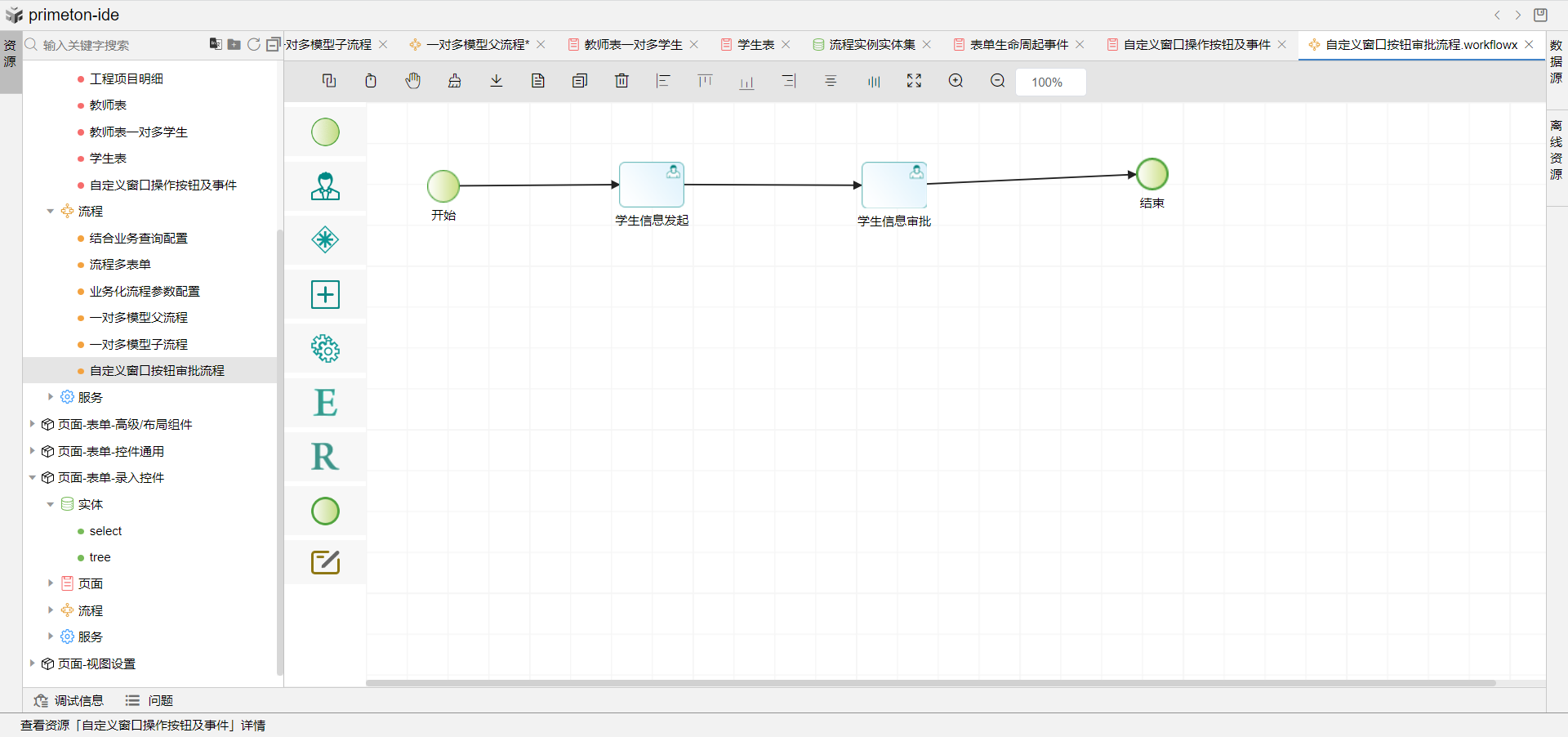Viewport: 1568px width, 737px height.
Task: Select the human task palette icon
Action: [x=325, y=186]
